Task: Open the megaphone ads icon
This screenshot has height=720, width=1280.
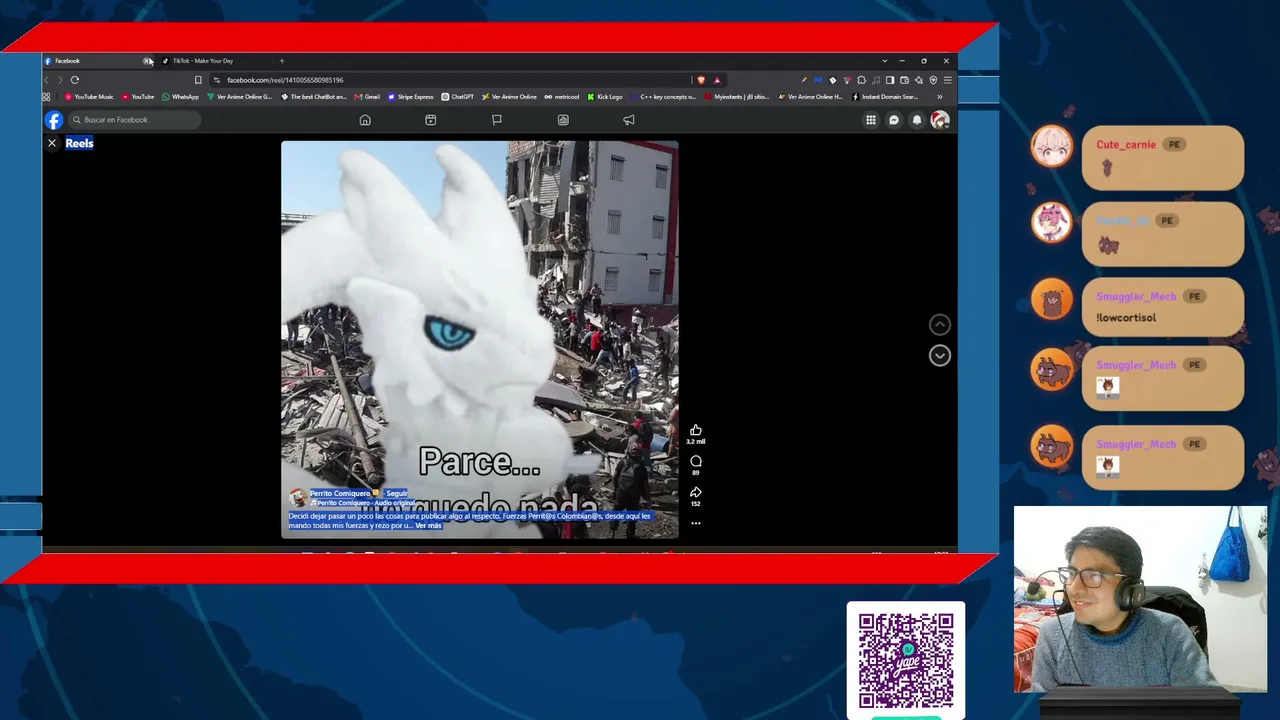Action: [629, 120]
